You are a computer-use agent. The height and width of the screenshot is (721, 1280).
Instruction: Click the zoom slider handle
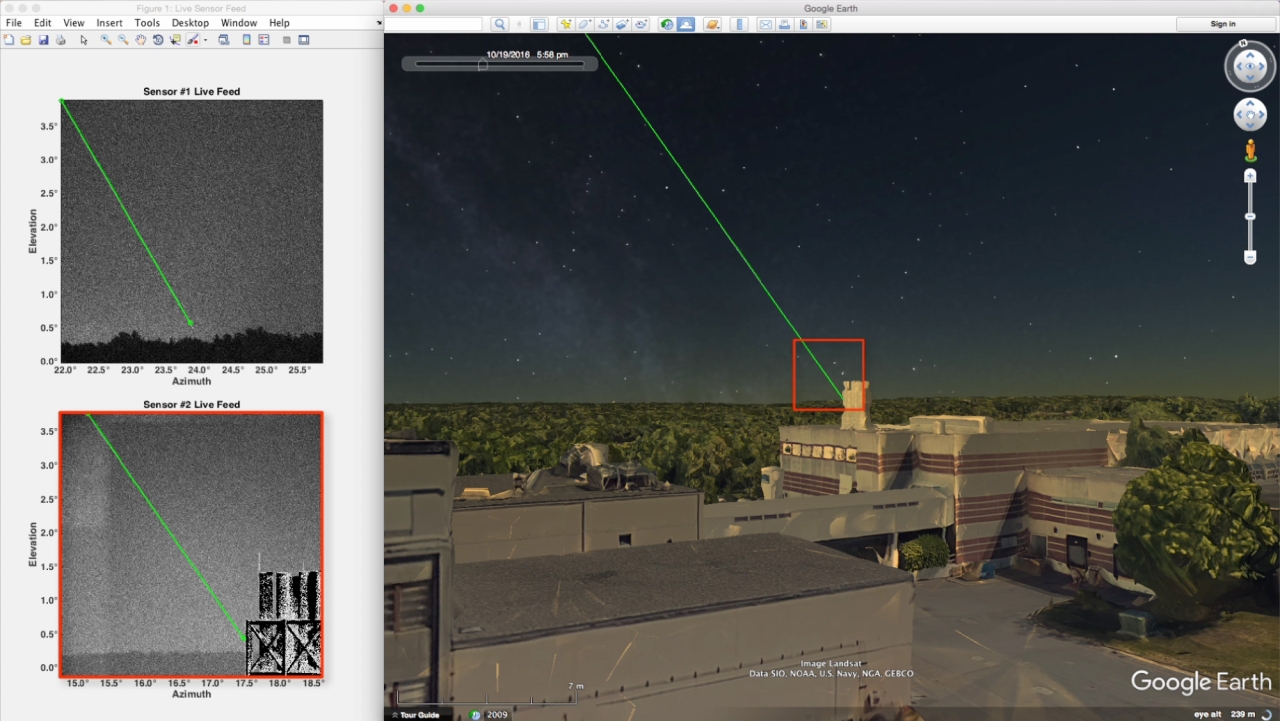click(1250, 216)
